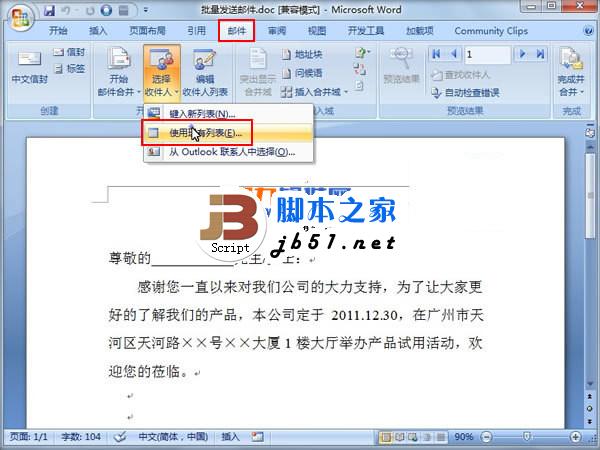The width and height of the screenshot is (600, 450).
Task: Expand the 完成并合并 dropdown
Action: click(x=571, y=71)
